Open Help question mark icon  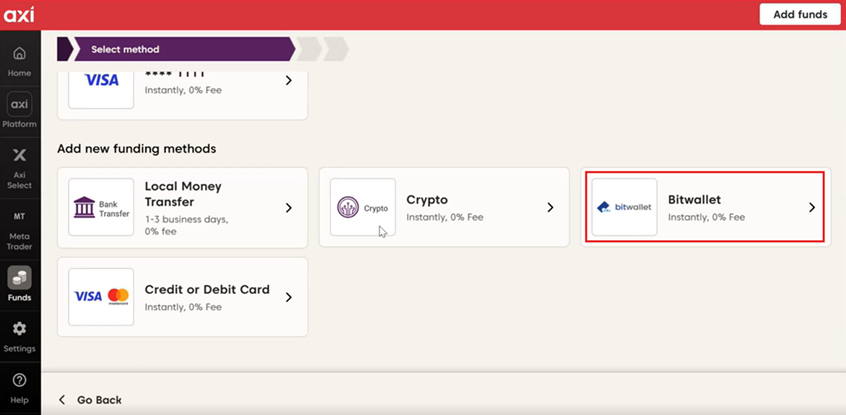(x=20, y=386)
